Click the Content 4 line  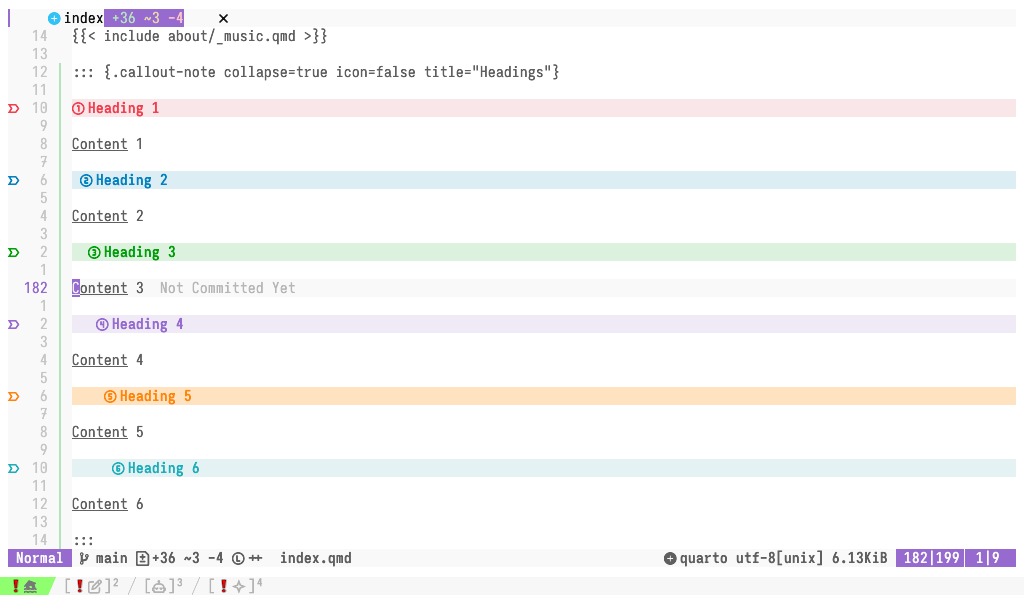point(107,361)
